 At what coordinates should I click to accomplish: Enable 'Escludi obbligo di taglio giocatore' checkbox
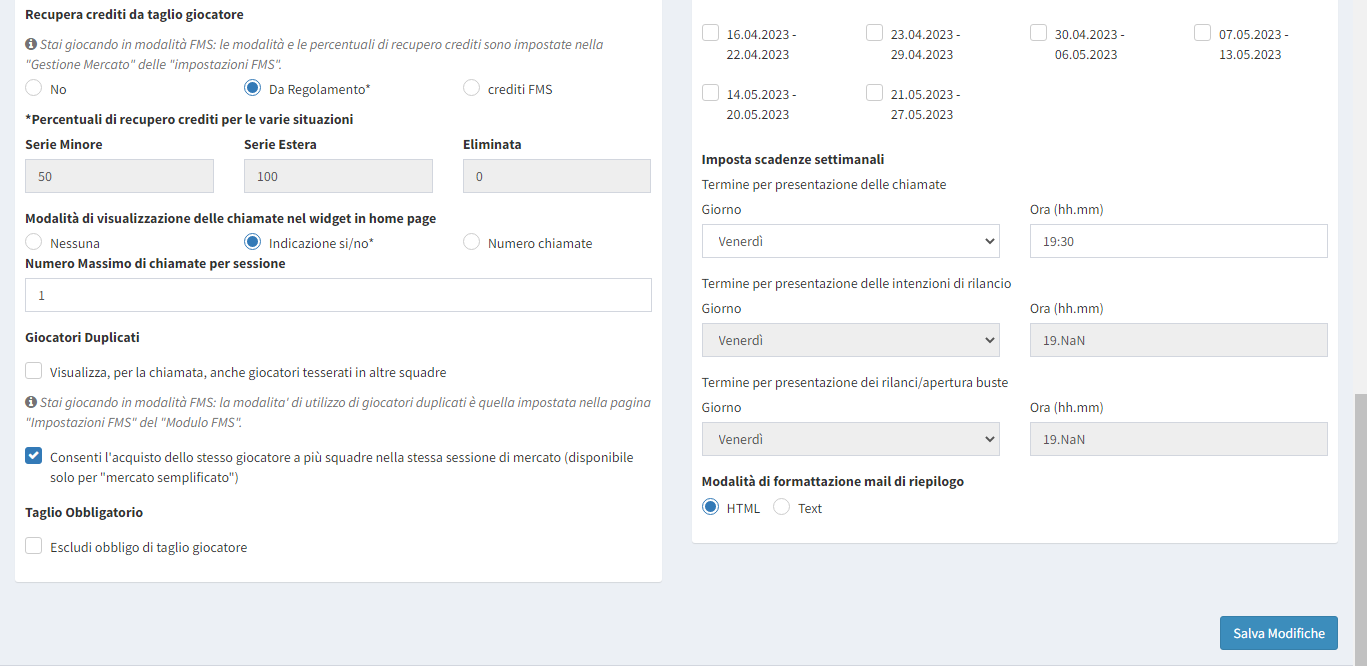[x=34, y=546]
